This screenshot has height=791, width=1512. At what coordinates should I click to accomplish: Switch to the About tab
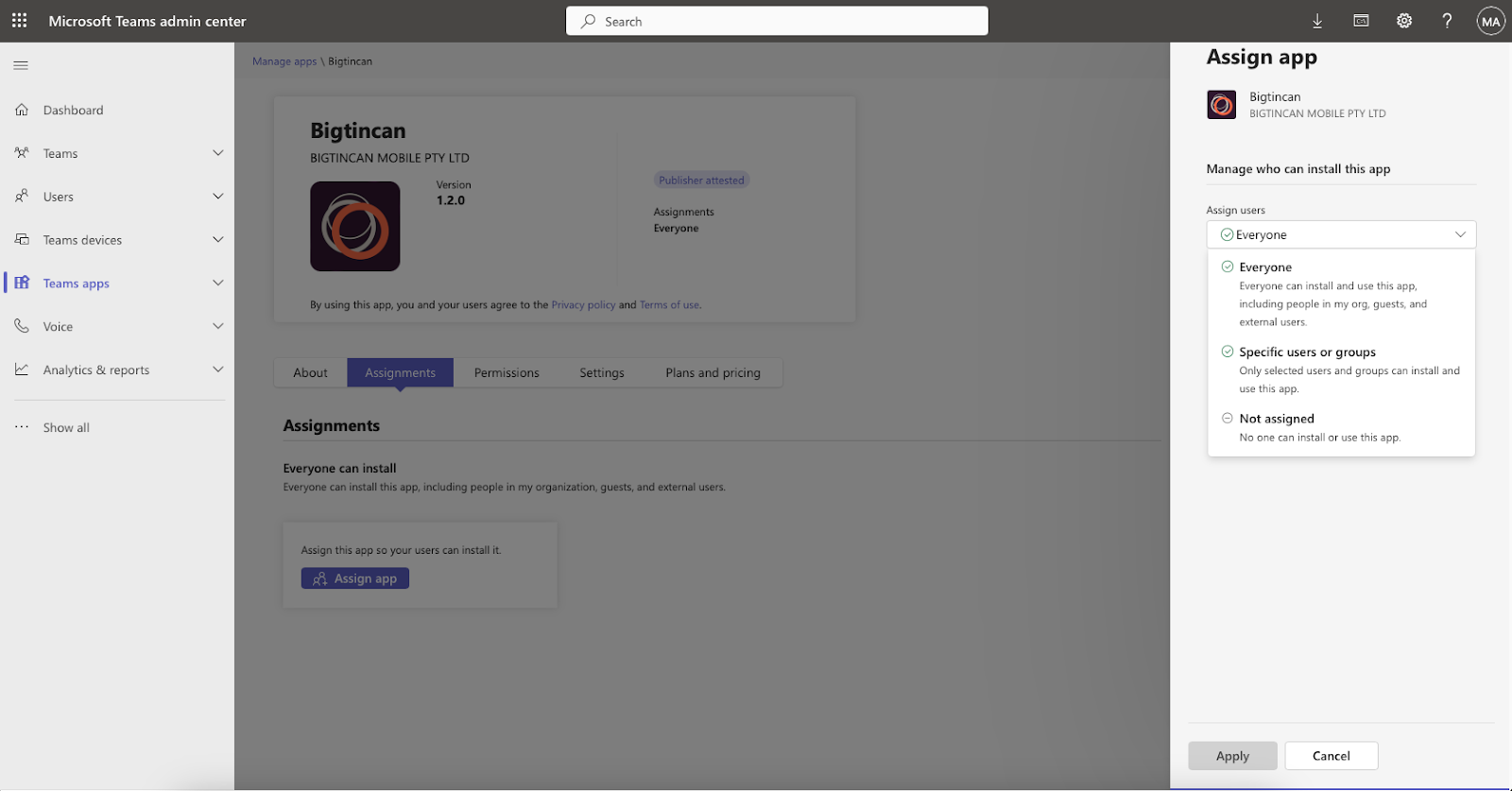coord(310,372)
